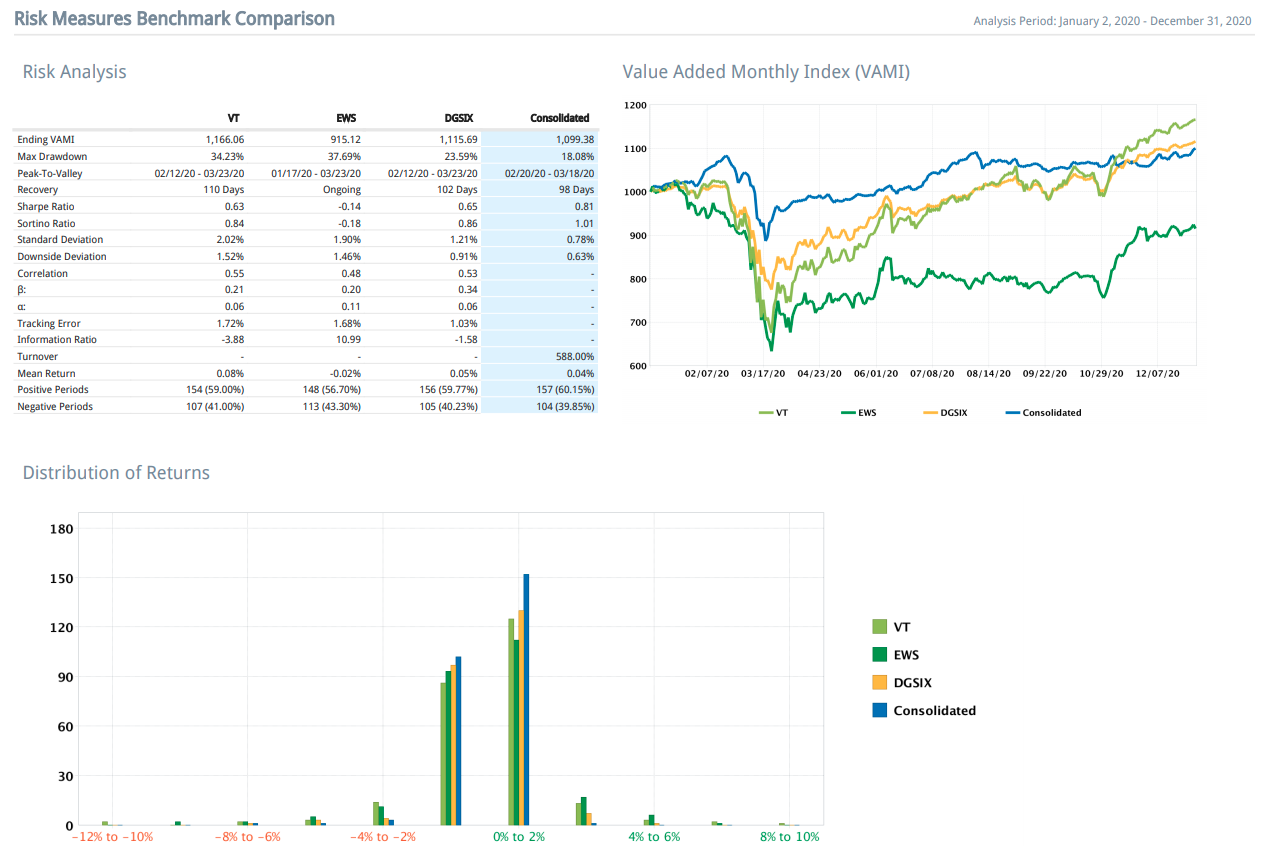
Task: Click tallest blue bar in Distribution chart
Action: pos(526,699)
